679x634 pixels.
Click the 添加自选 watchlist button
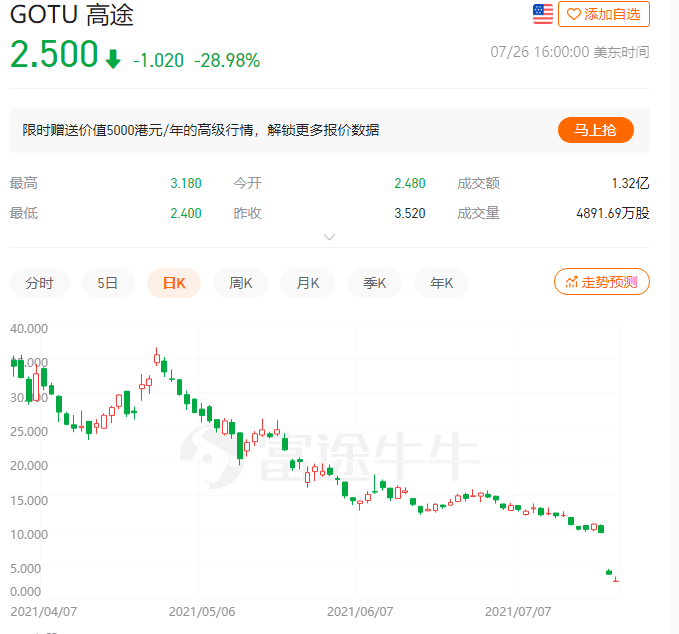click(x=604, y=14)
